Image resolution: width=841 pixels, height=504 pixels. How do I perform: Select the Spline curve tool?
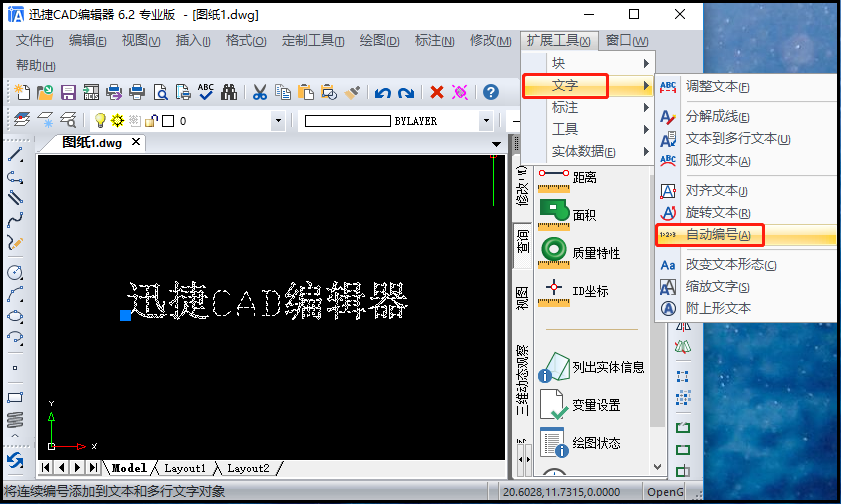(15, 220)
